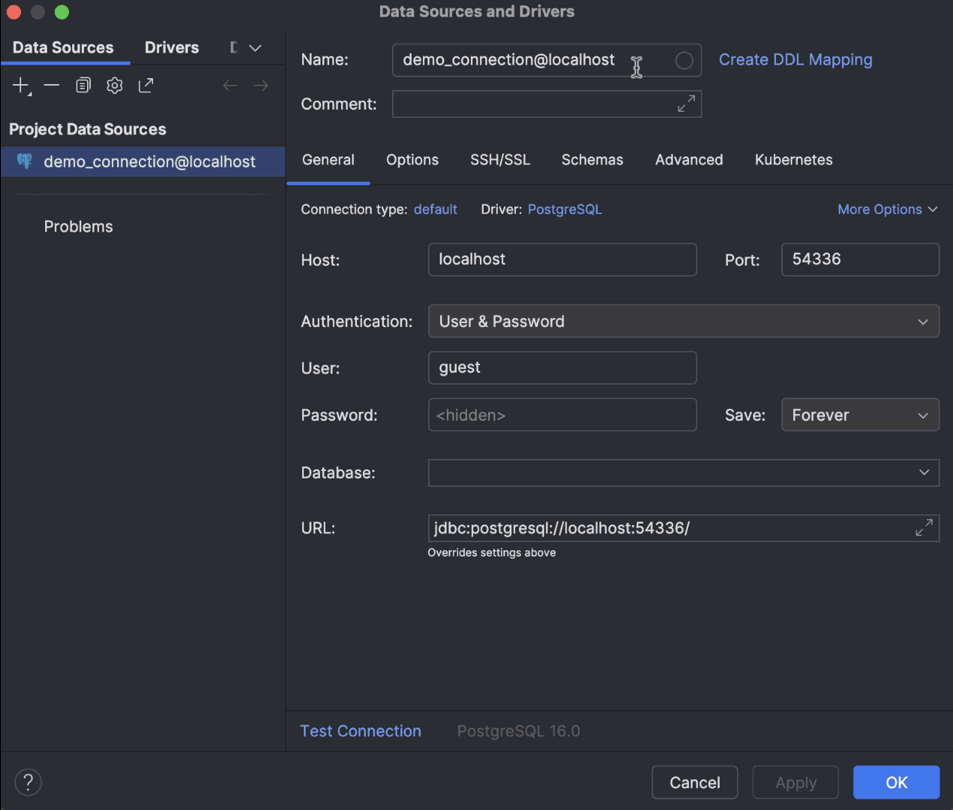Click the Create DDL Mapping link
This screenshot has width=953, height=810.
(795, 60)
